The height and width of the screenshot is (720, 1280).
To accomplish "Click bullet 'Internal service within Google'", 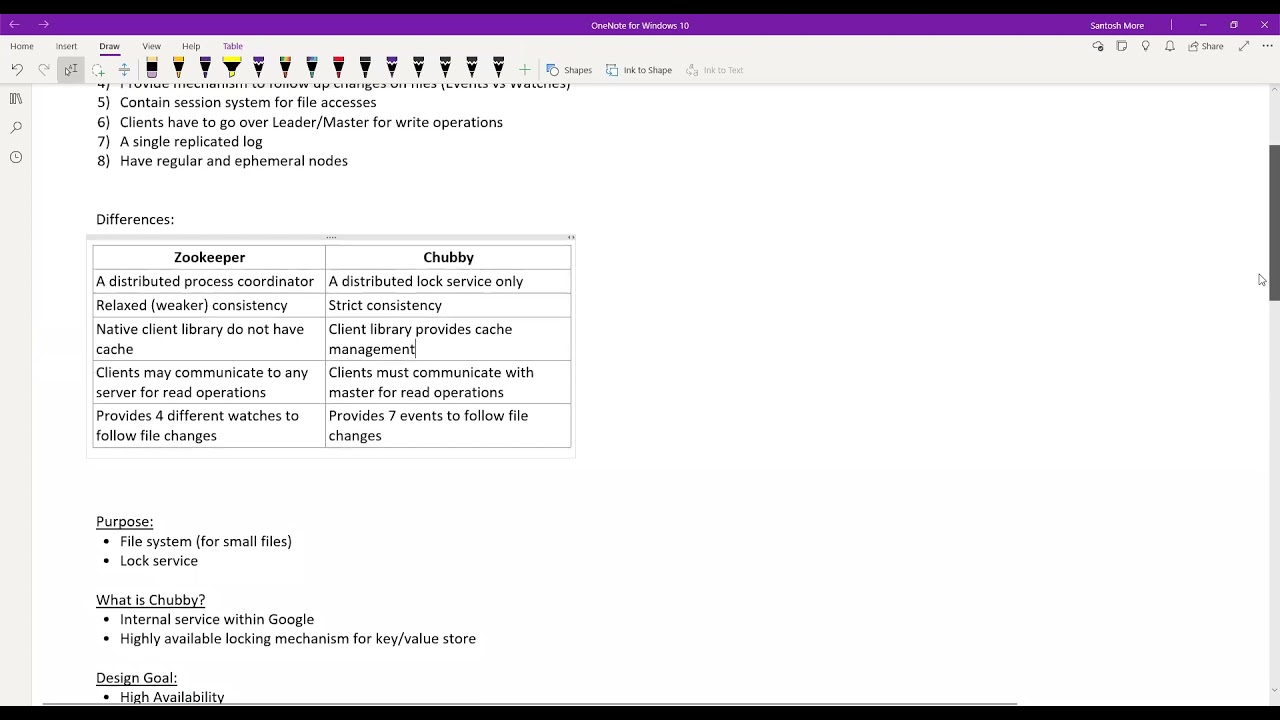I will pyautogui.click(x=217, y=619).
